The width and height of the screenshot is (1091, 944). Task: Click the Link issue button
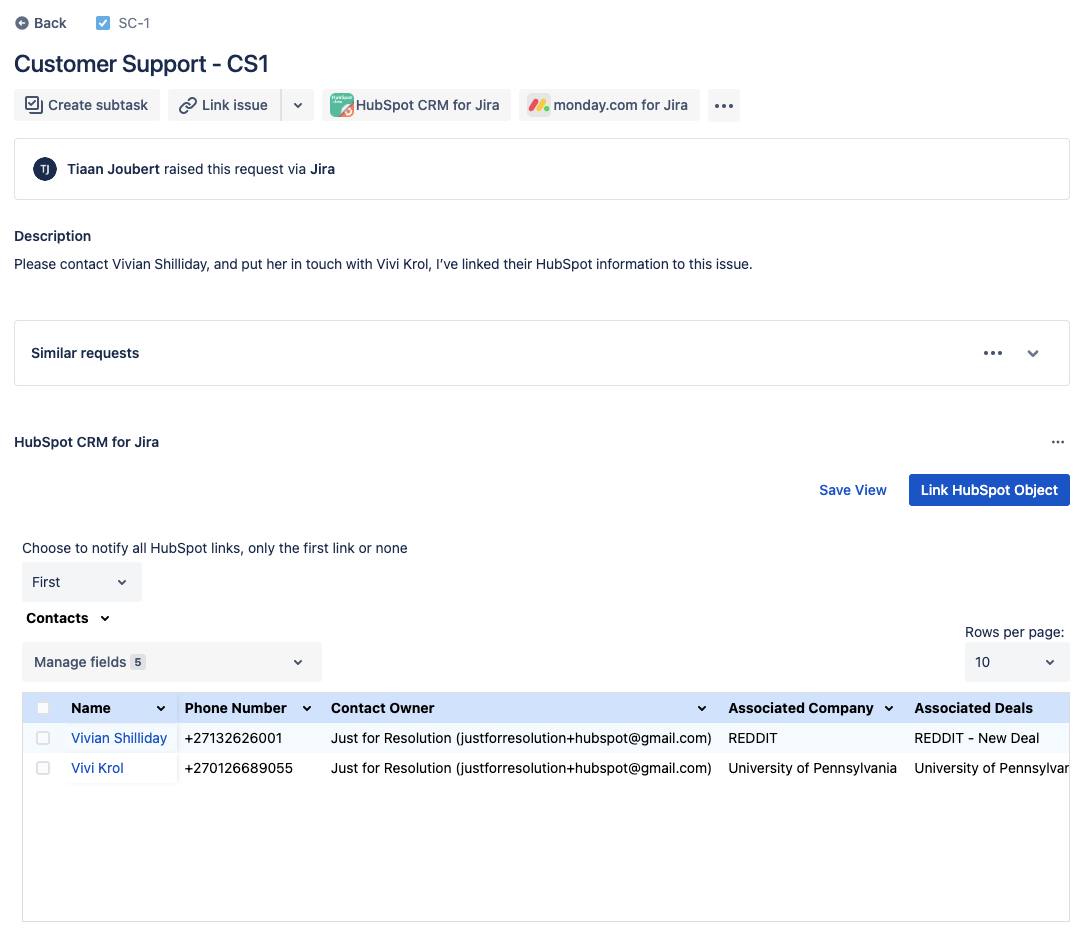(x=224, y=105)
